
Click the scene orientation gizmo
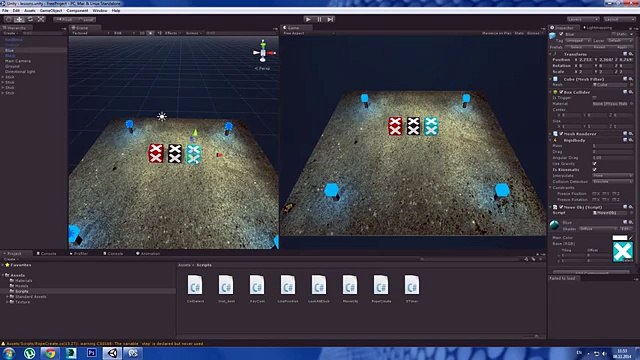[x=264, y=52]
